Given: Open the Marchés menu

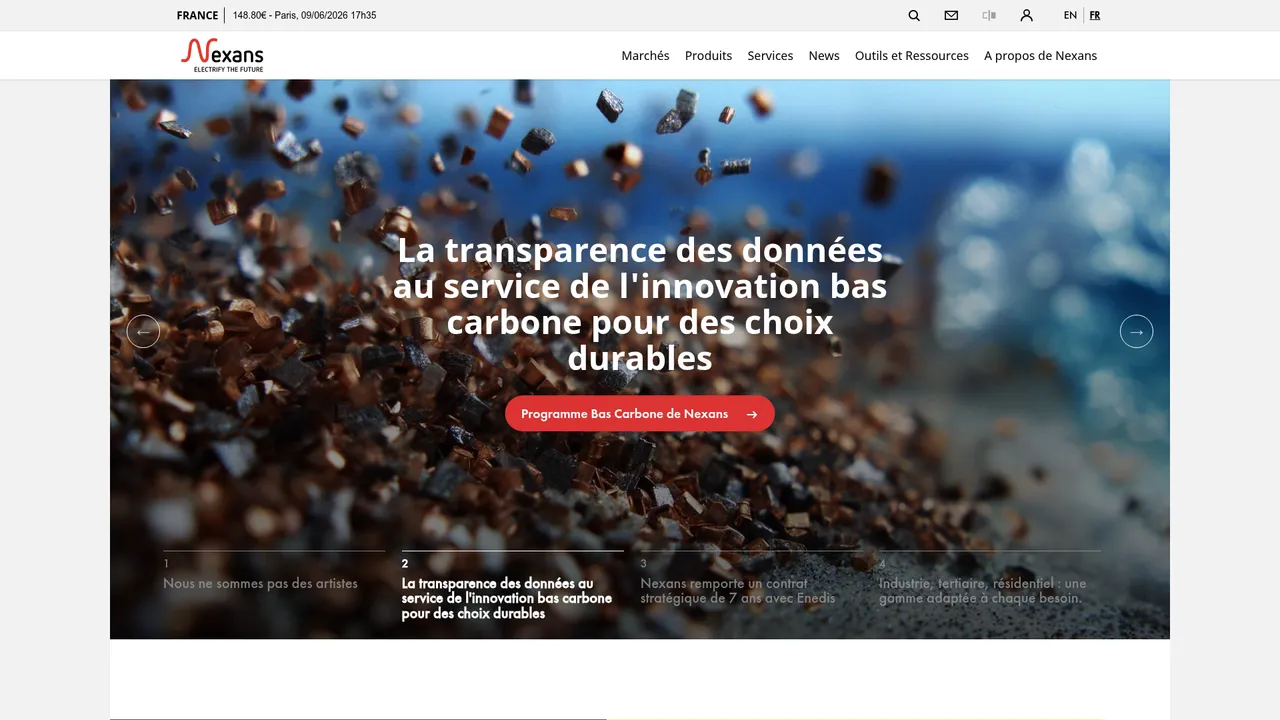Looking at the screenshot, I should click(x=645, y=56).
